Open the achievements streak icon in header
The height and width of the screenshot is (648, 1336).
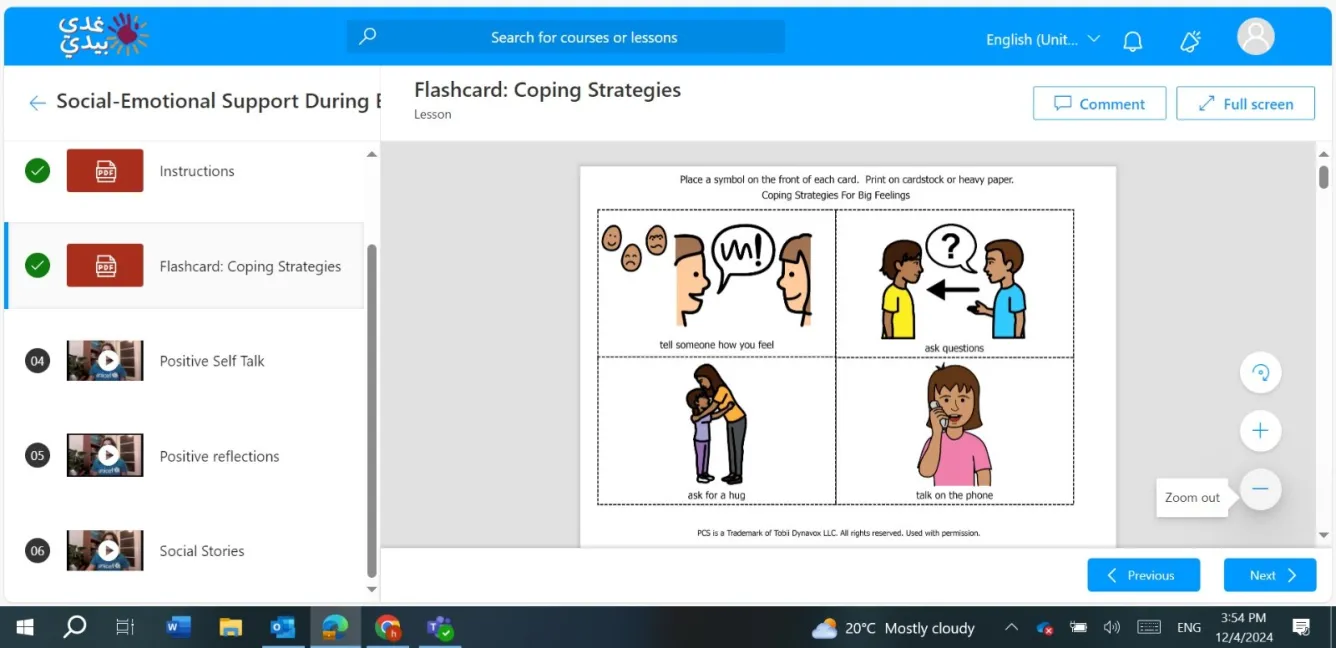[x=1190, y=40]
